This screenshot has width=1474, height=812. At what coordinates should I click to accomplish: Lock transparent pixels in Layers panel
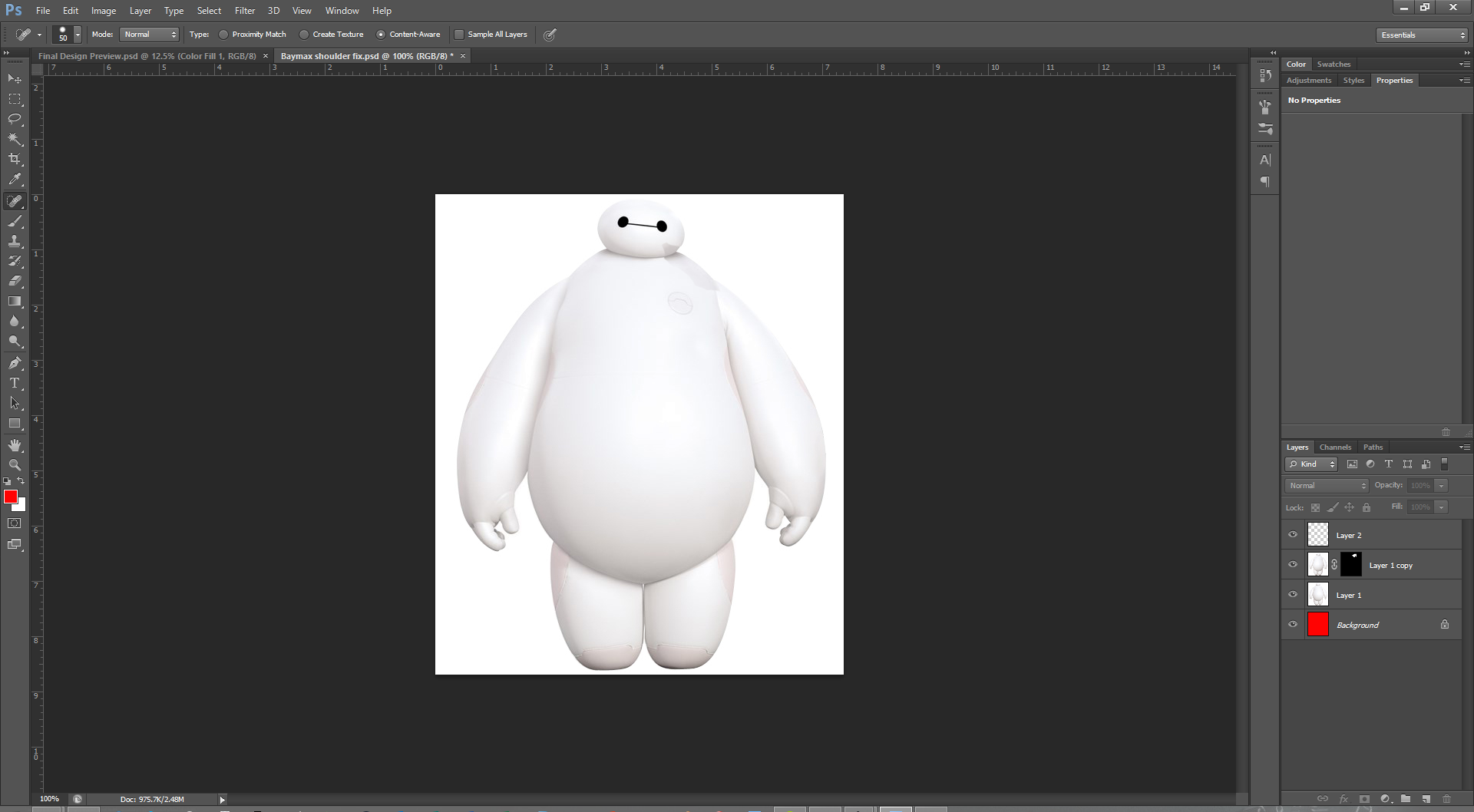click(1315, 507)
